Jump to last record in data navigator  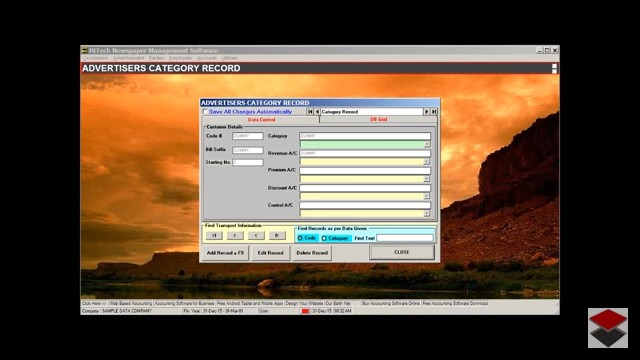[434, 111]
